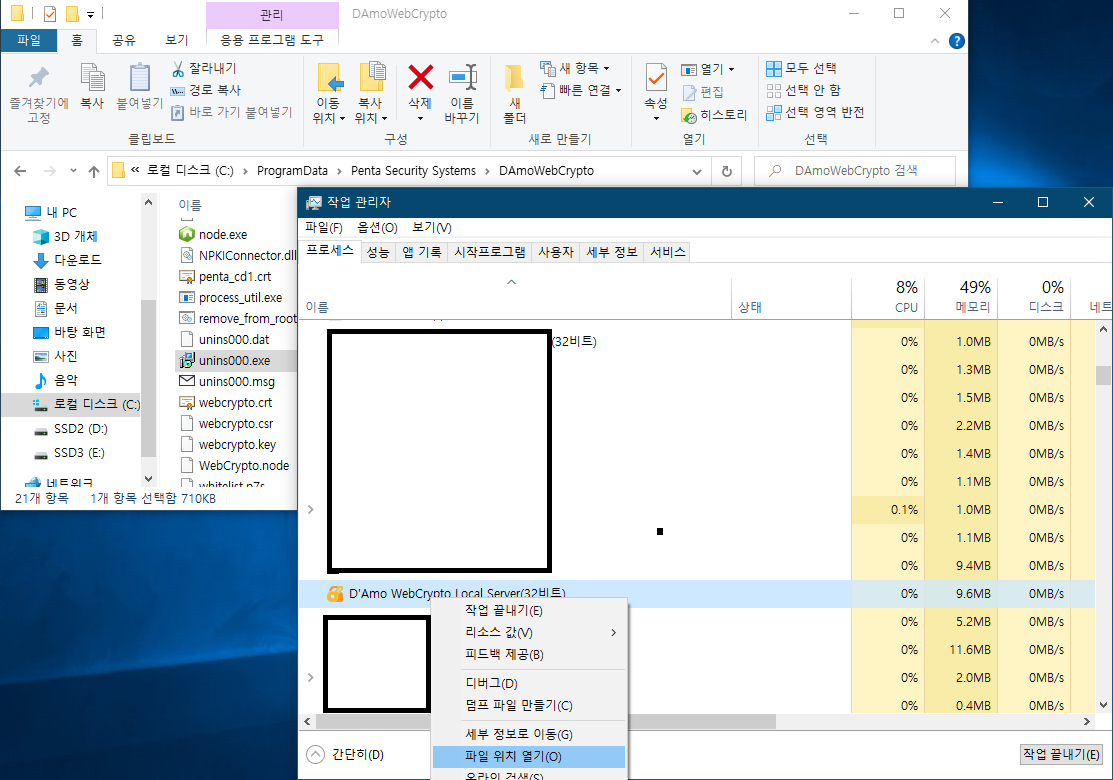Click Task Manager's vertical scrollbar down arrow
Screen dimensions: 1113x780
pos(1103,705)
